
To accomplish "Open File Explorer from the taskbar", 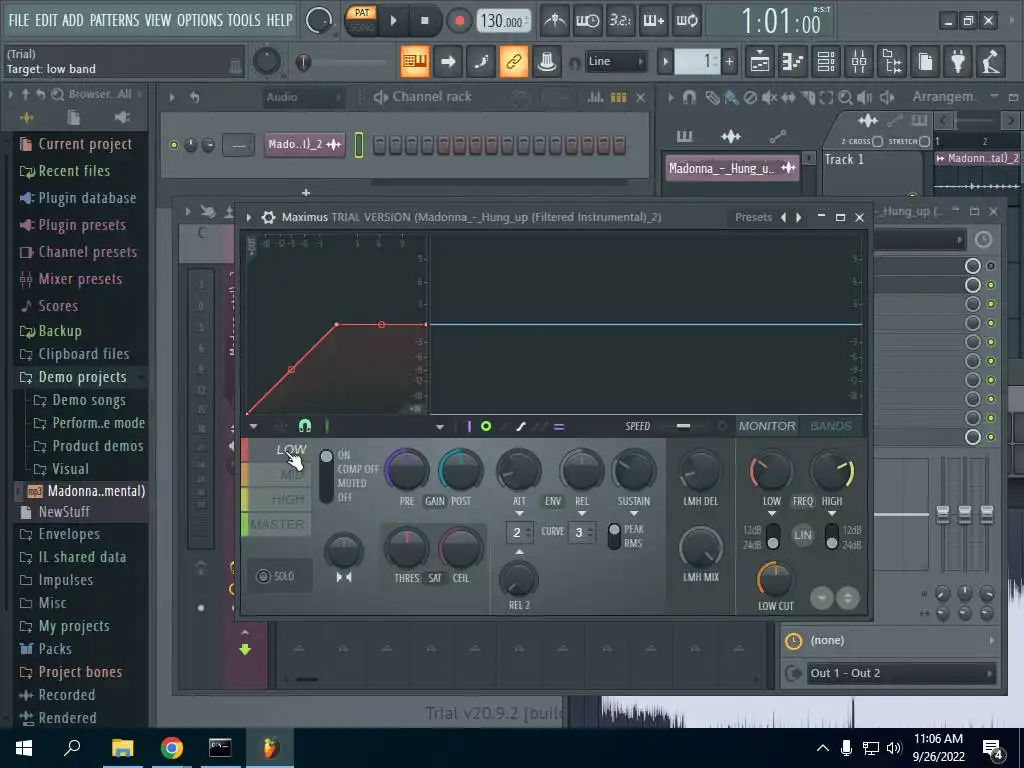I will [x=122, y=748].
